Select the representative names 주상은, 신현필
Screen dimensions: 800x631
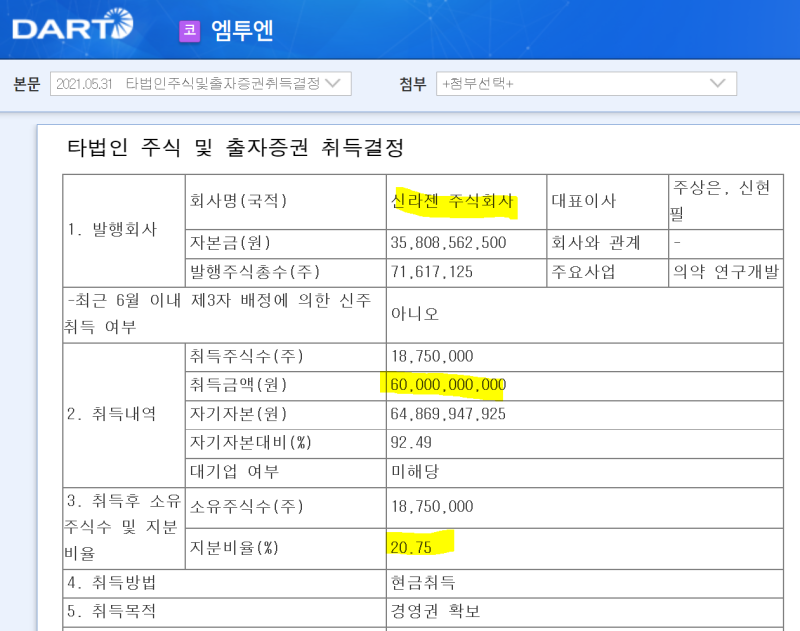[x=720, y=200]
